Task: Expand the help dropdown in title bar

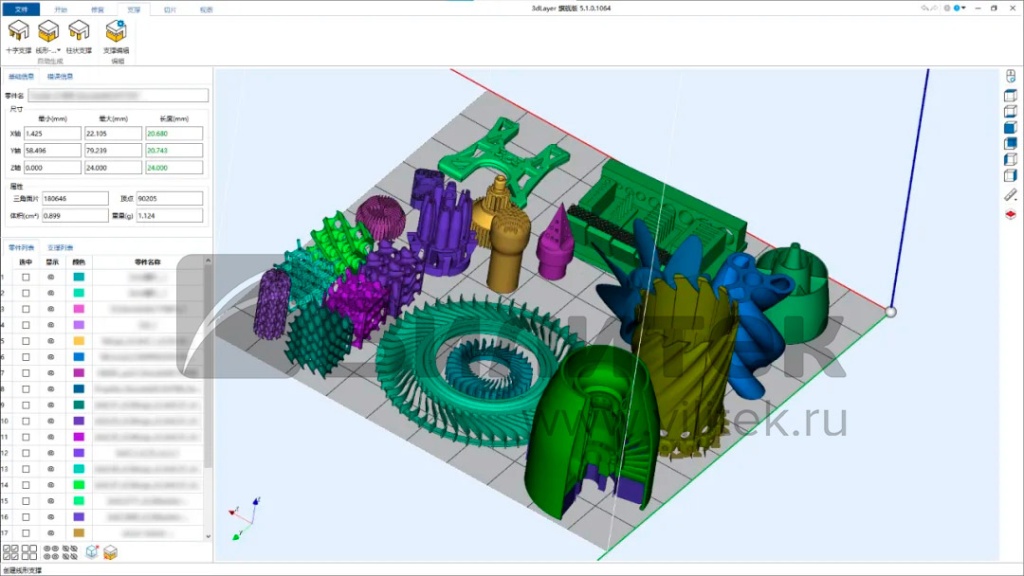Action: [x=965, y=8]
